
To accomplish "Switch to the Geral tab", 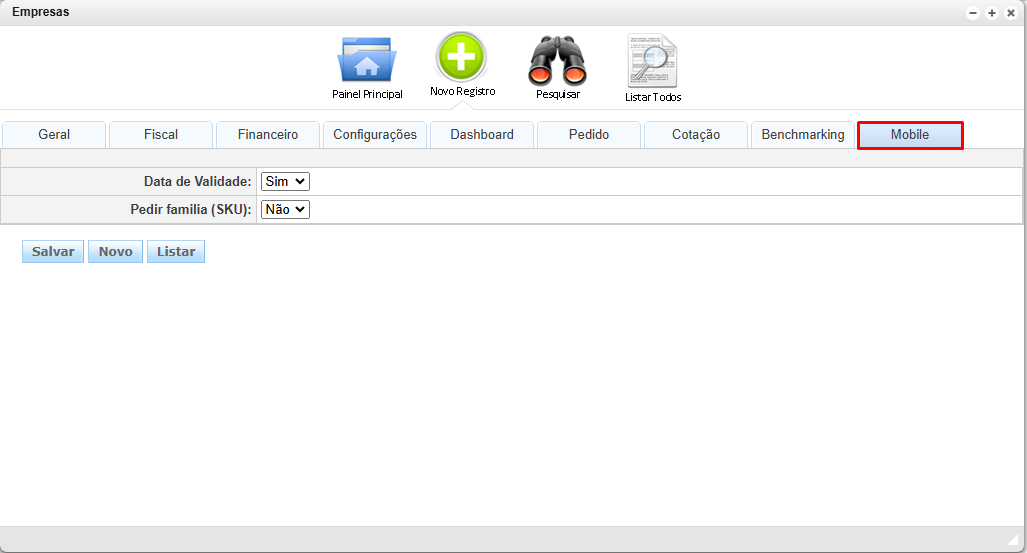I will point(54,135).
